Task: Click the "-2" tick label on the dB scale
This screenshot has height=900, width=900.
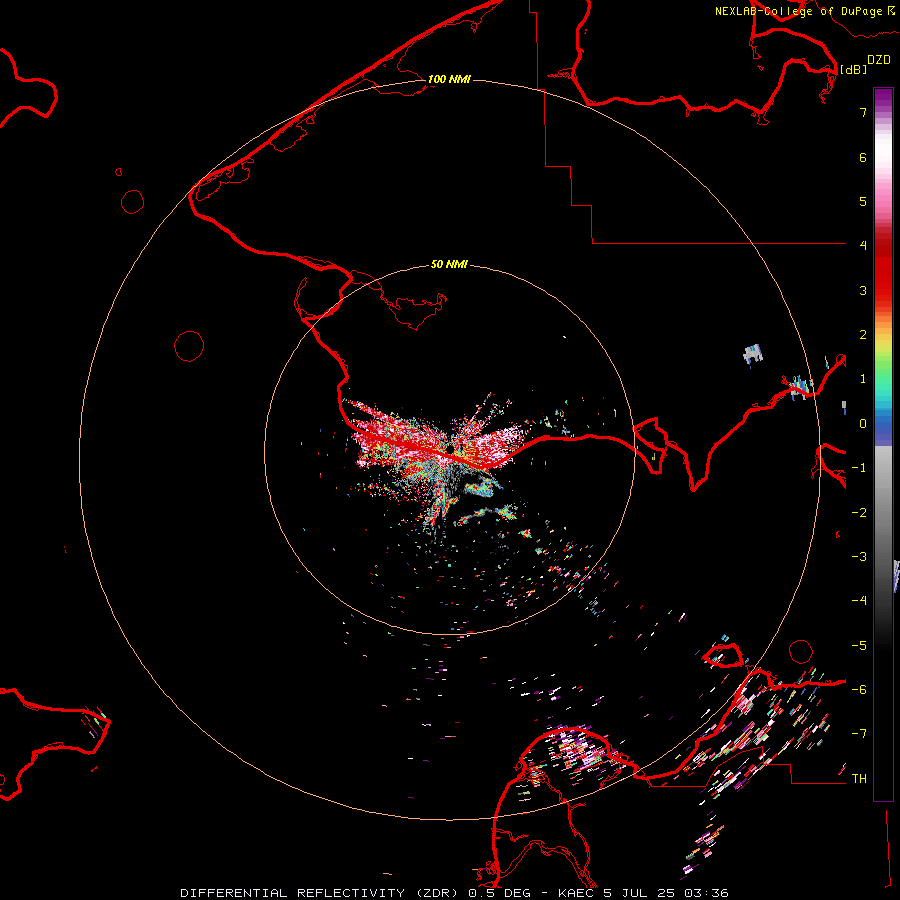Action: (x=859, y=513)
